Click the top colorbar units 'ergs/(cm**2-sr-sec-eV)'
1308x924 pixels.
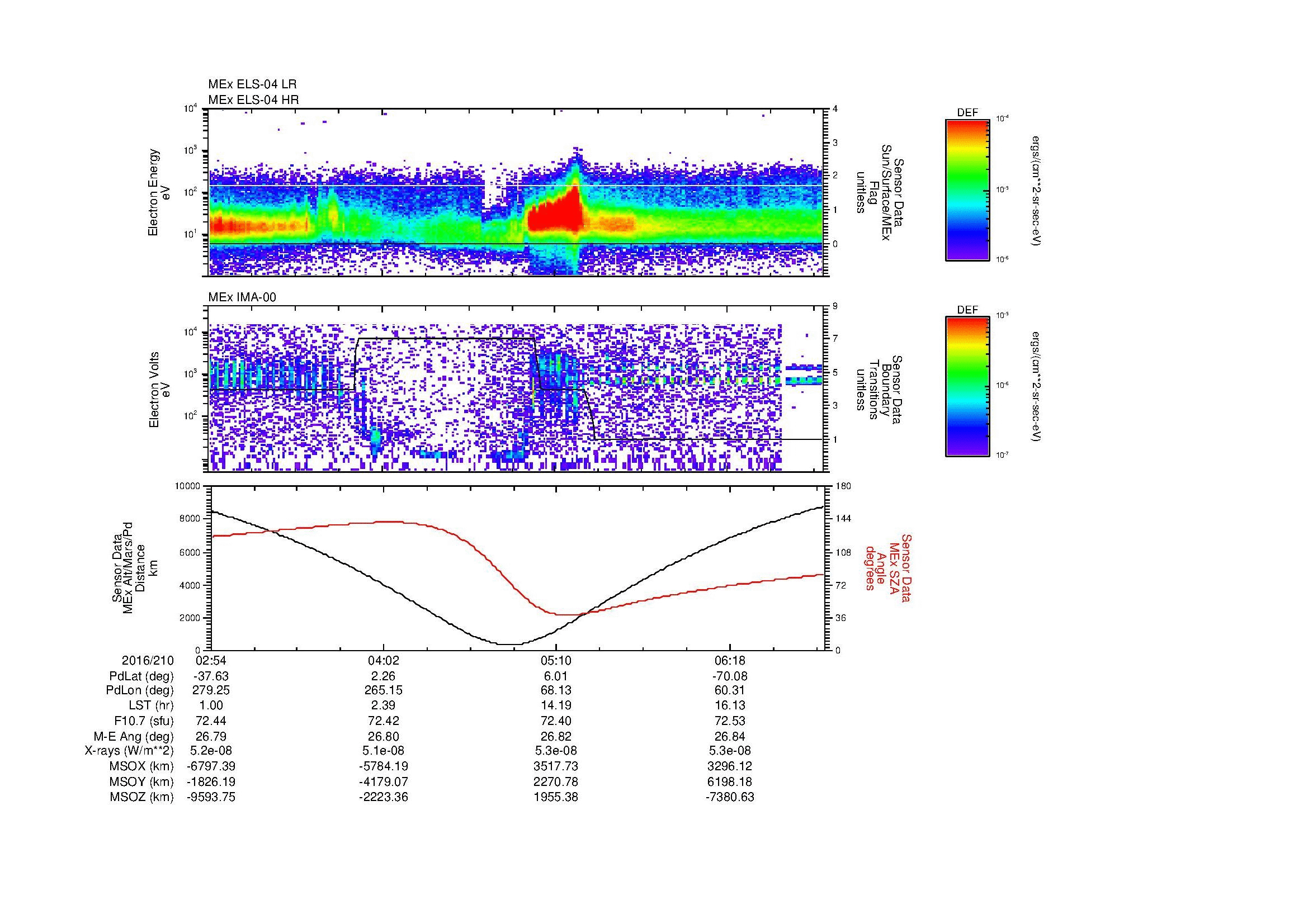pos(1037,191)
